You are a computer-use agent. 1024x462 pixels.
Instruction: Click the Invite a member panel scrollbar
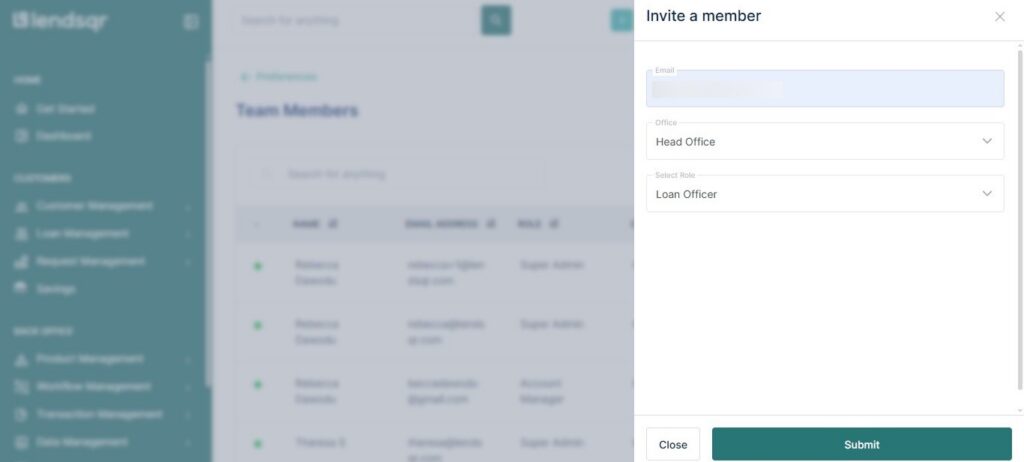pos(1019,220)
